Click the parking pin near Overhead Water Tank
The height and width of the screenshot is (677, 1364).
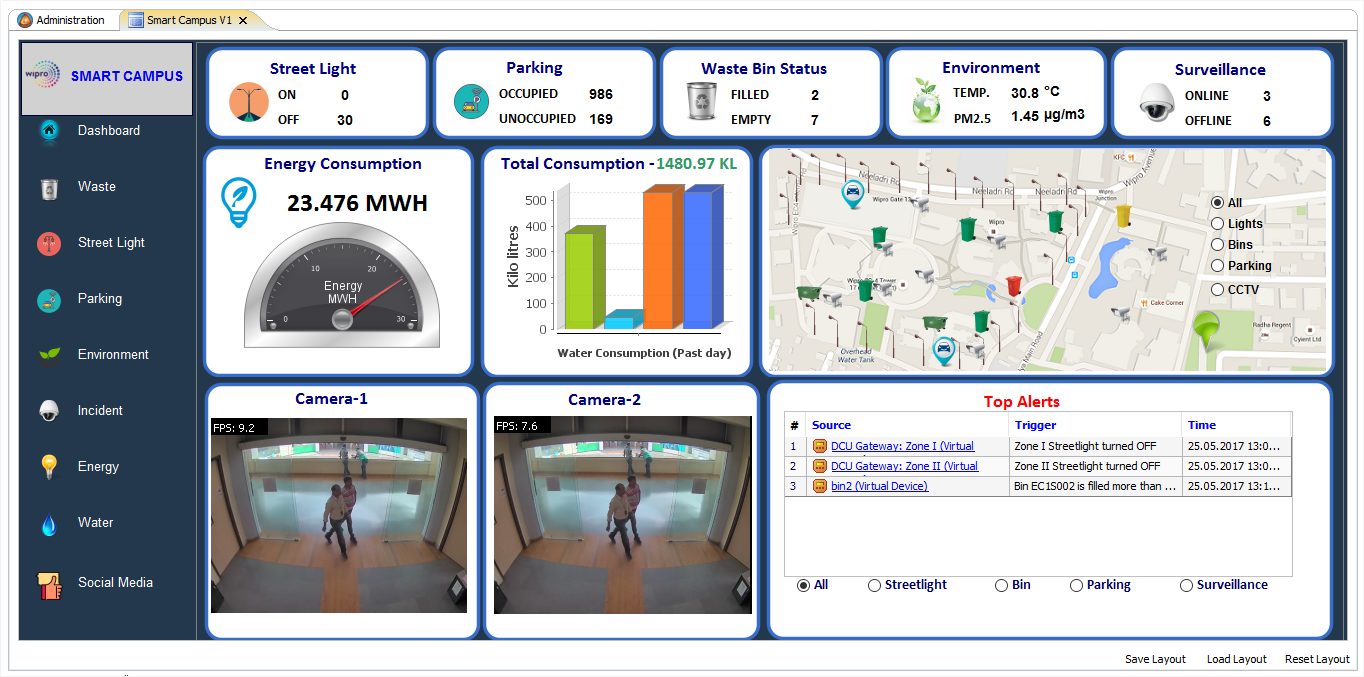pyautogui.click(x=943, y=350)
